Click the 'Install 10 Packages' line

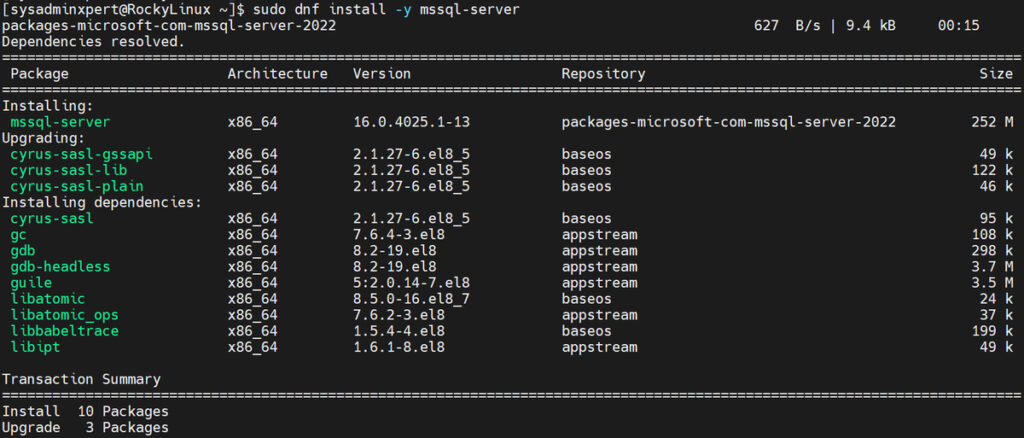(86, 411)
